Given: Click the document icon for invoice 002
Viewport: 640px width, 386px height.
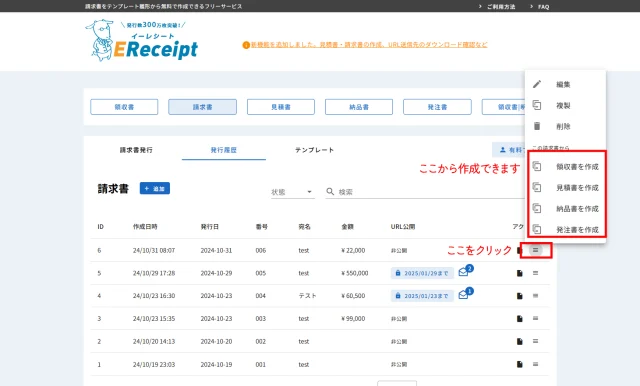Looking at the screenshot, I should (520, 342).
